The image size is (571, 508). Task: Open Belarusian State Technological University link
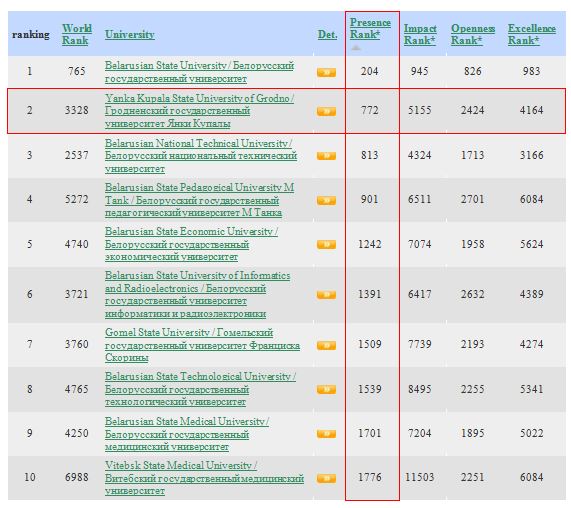tap(200, 389)
